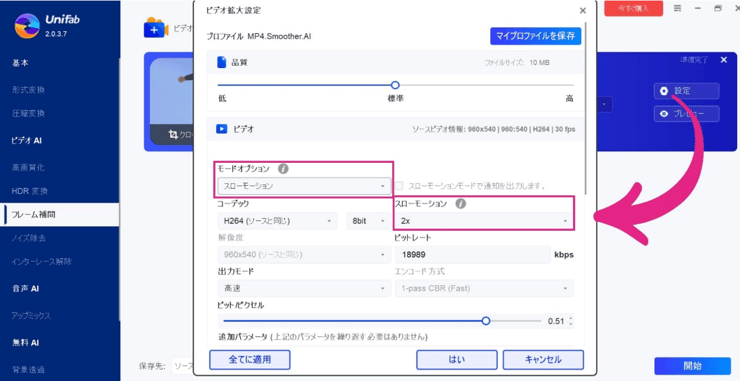Click the Cancel button
The height and width of the screenshot is (381, 740).
[x=543, y=360]
